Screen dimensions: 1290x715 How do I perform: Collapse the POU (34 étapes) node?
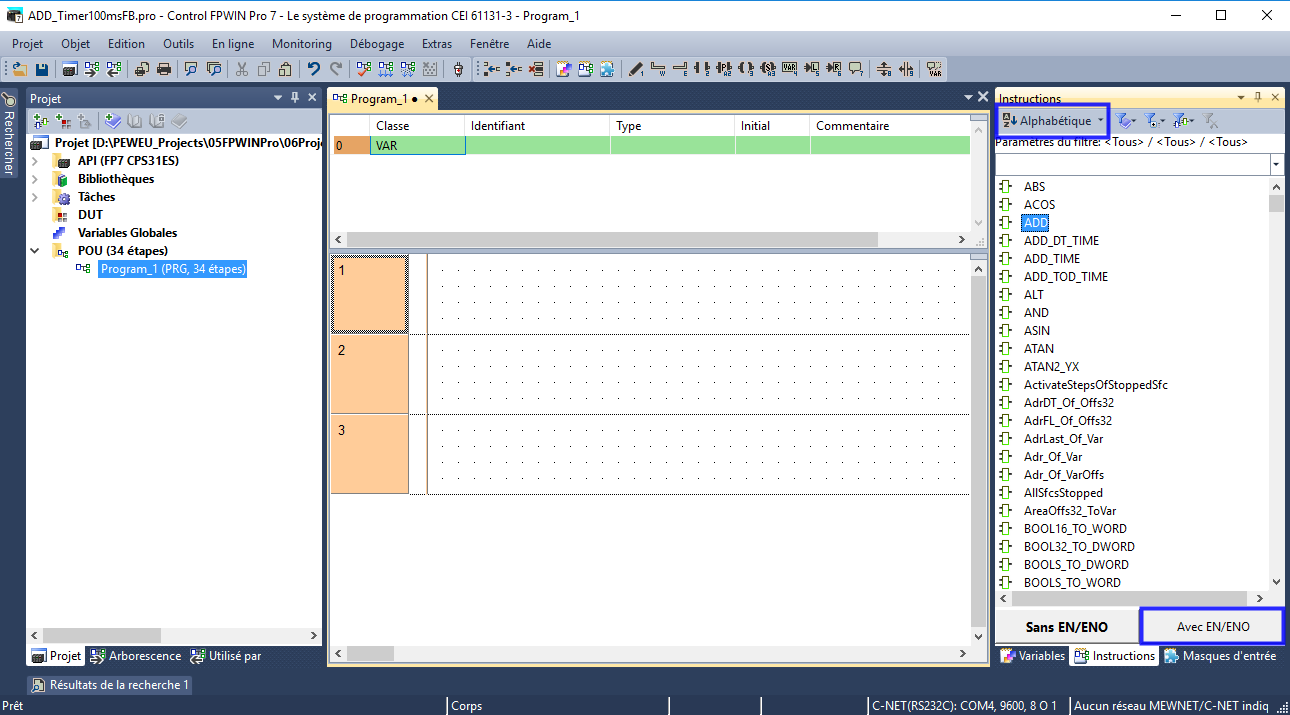click(35, 251)
